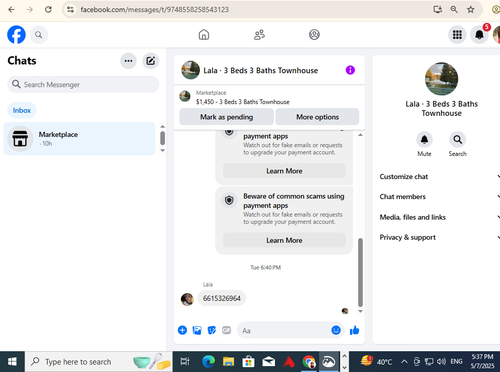Click install app icon in address bar
The height and width of the screenshot is (372, 500).
click(438, 9)
